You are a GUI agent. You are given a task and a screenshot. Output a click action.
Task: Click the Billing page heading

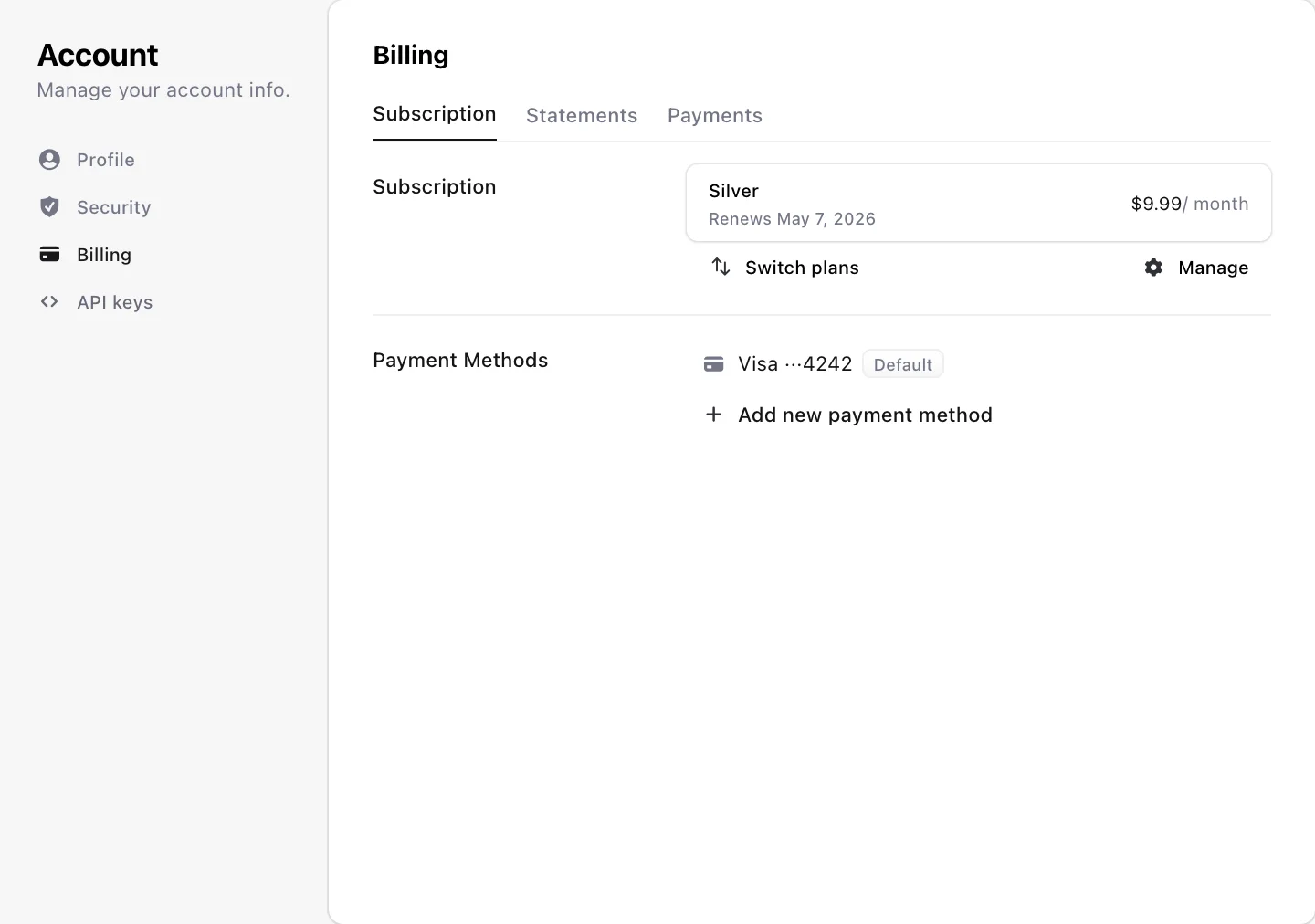coord(411,55)
